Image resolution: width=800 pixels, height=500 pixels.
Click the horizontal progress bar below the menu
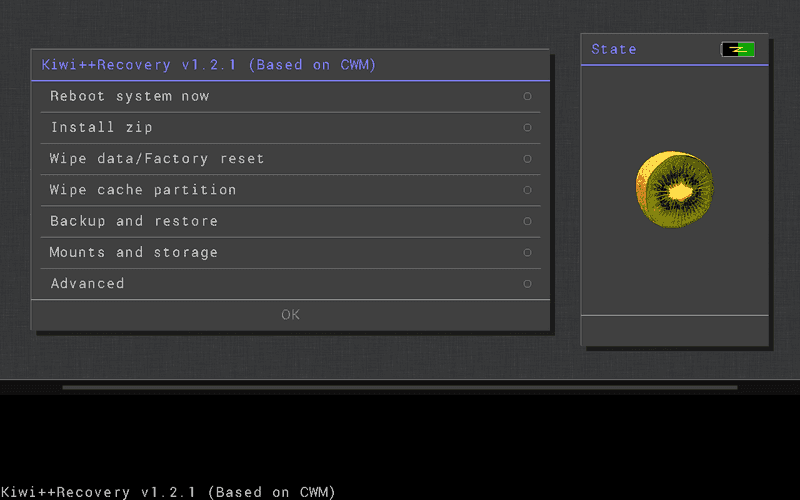[399, 388]
